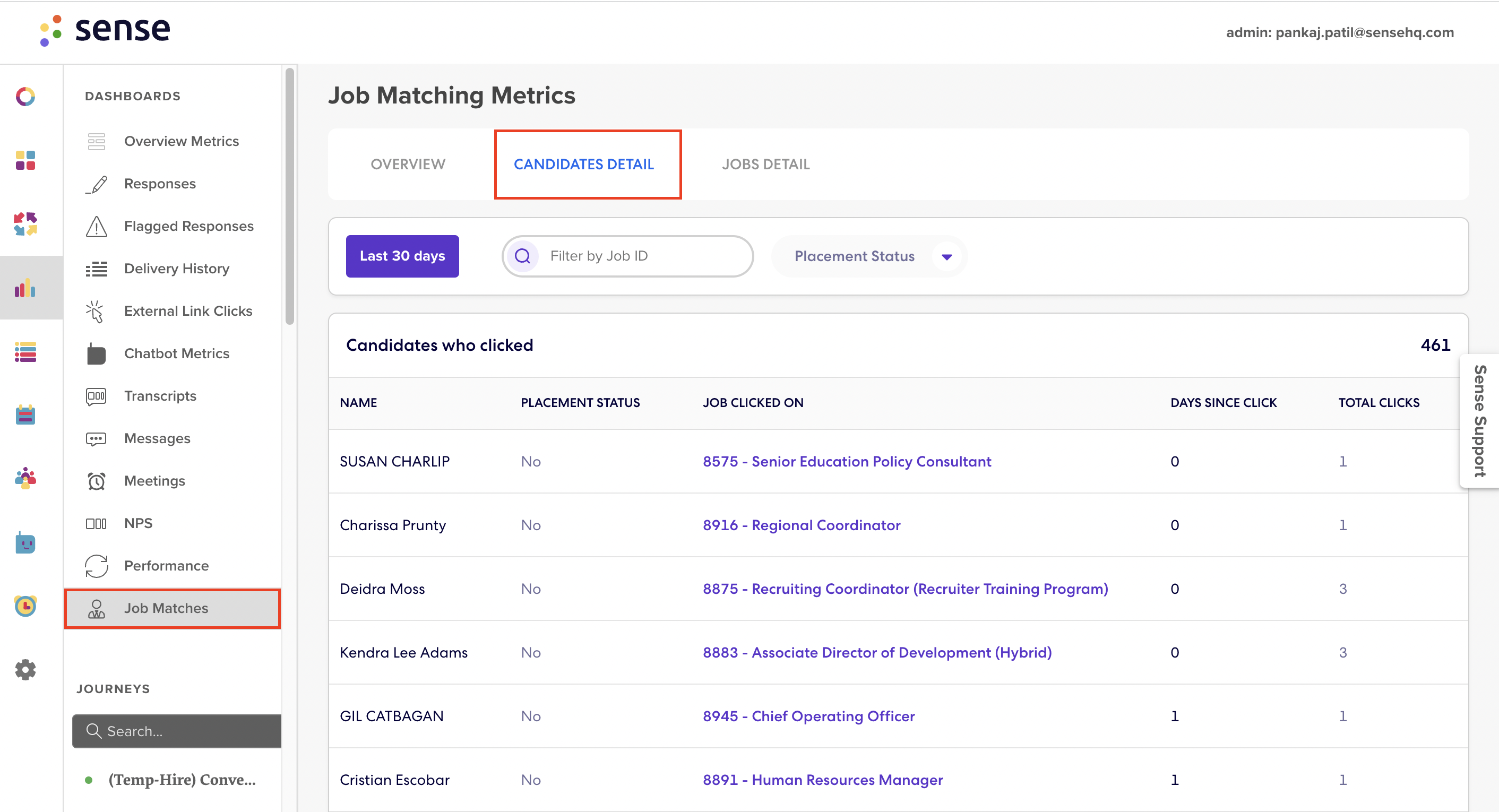
Task: Click the Chatbot Metrics icon
Action: (97, 353)
